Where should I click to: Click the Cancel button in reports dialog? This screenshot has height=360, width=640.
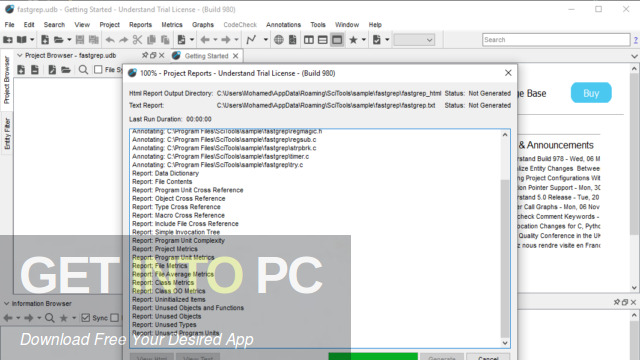[488, 357]
